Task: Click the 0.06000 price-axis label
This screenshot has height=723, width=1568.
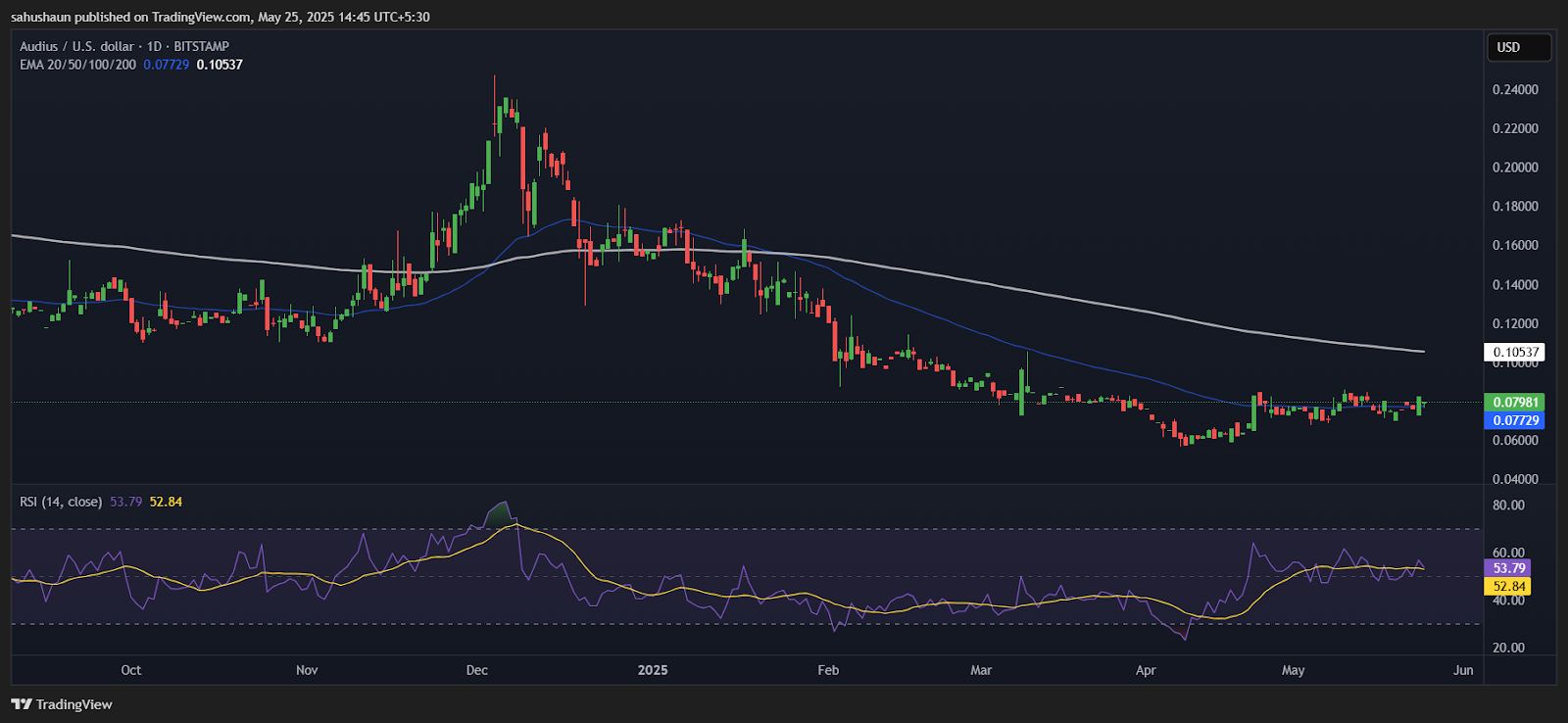Action: tap(1515, 441)
